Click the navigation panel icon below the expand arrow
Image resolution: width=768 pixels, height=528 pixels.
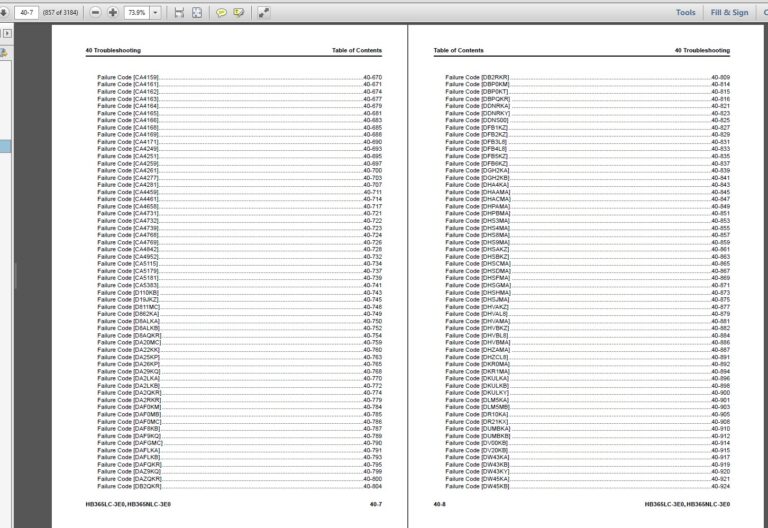[4, 52]
